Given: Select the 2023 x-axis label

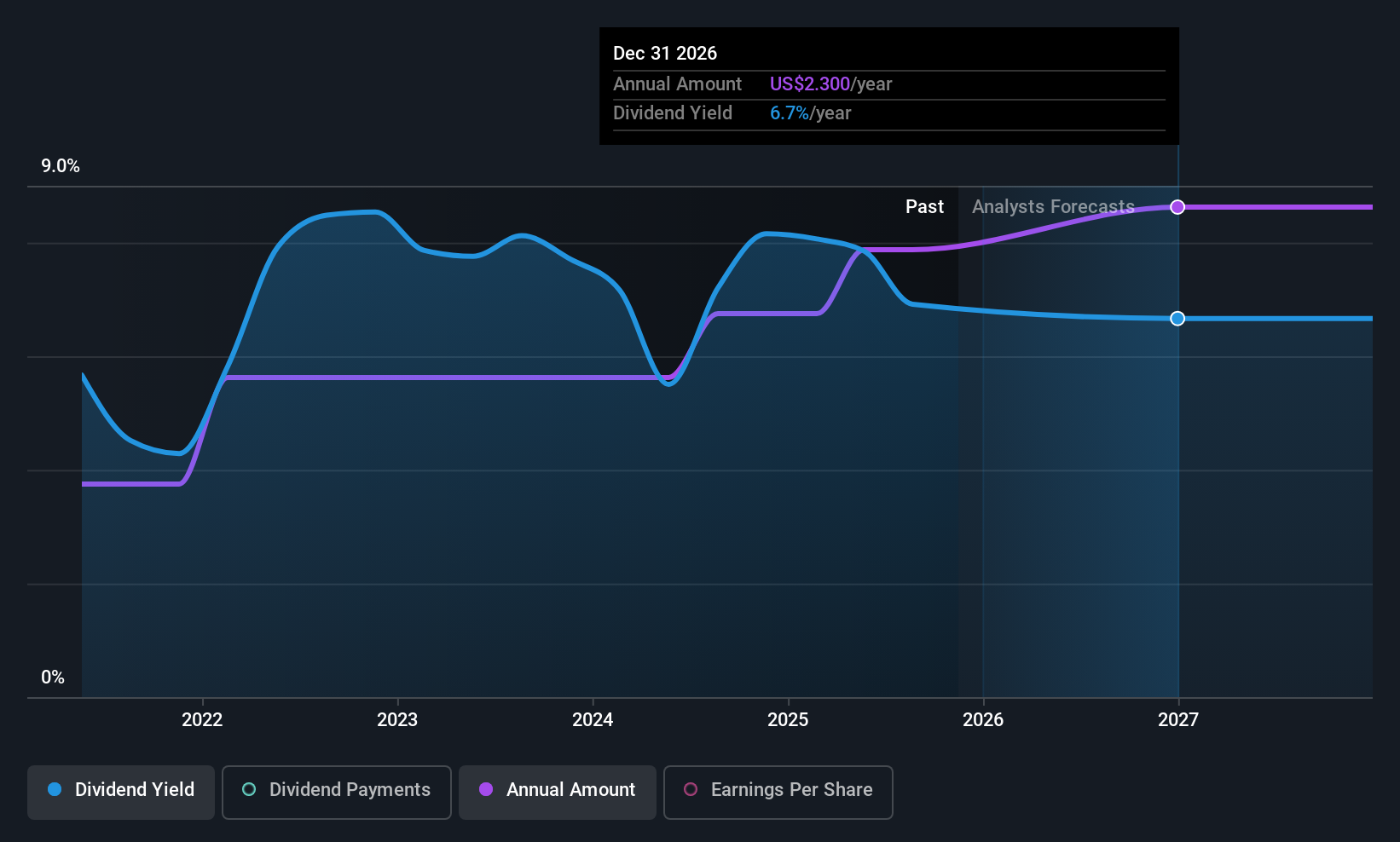Looking at the screenshot, I should (x=397, y=720).
